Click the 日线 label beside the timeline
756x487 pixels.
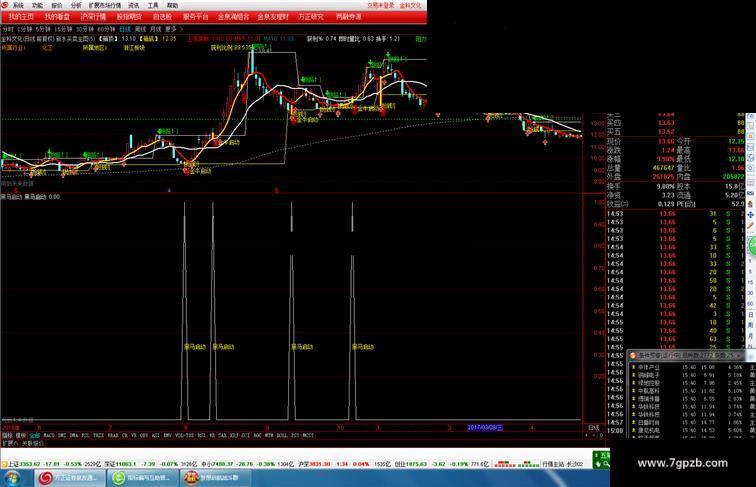(x=594, y=428)
